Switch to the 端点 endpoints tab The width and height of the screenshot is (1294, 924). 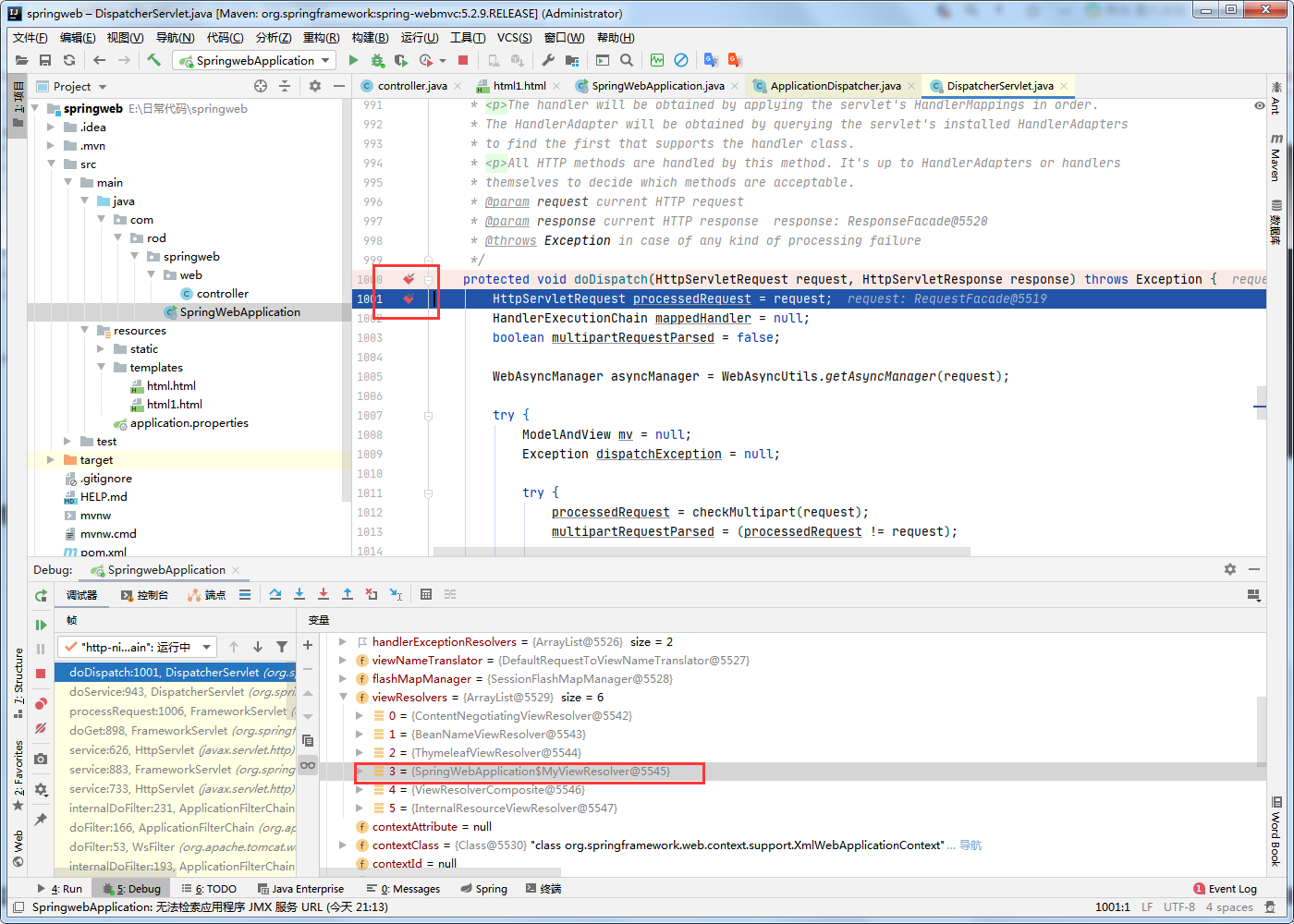(x=207, y=595)
